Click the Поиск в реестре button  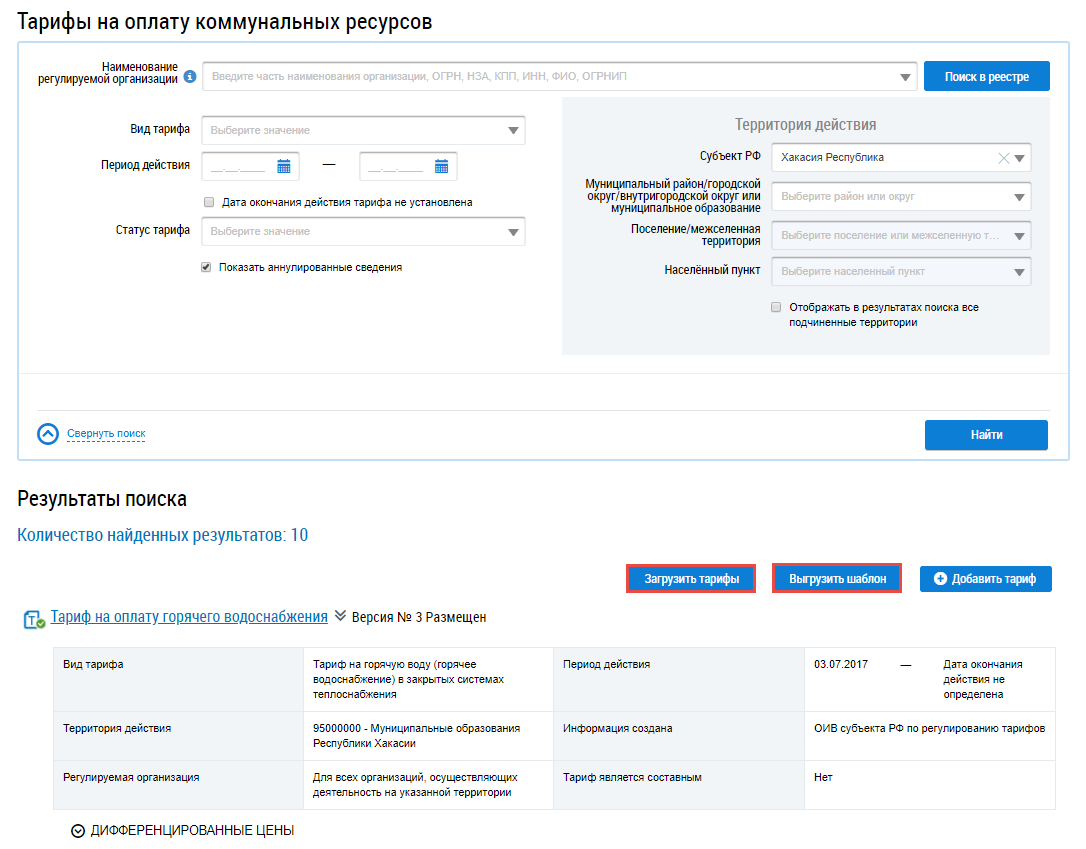[x=986, y=76]
